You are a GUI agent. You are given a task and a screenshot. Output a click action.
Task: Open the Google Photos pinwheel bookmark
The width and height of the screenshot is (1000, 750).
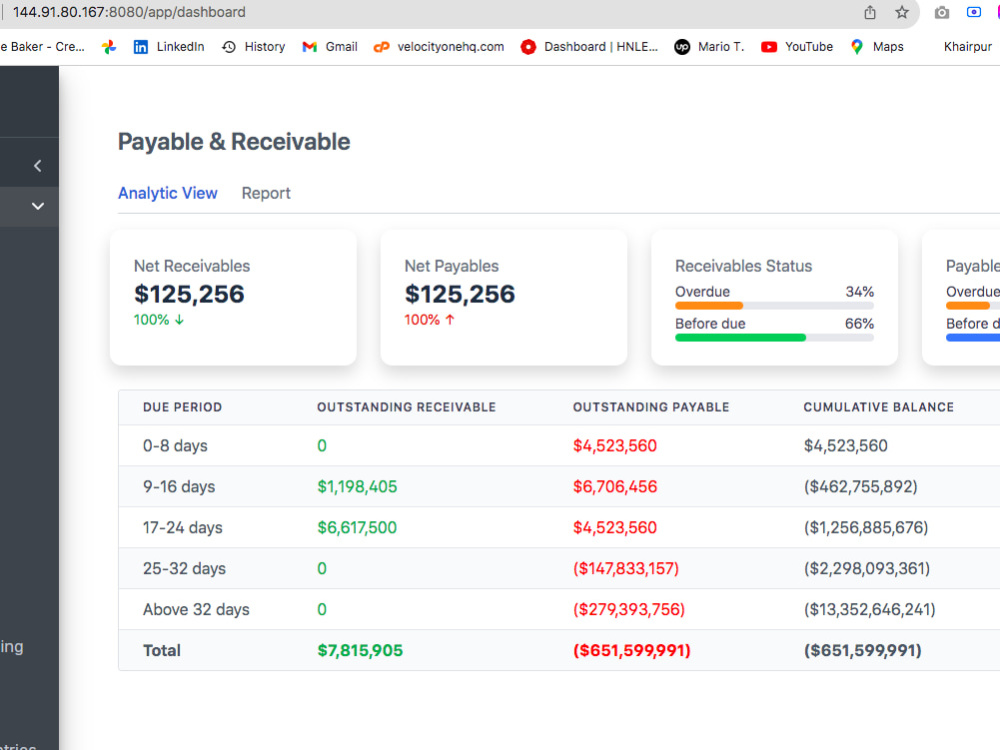coord(109,47)
